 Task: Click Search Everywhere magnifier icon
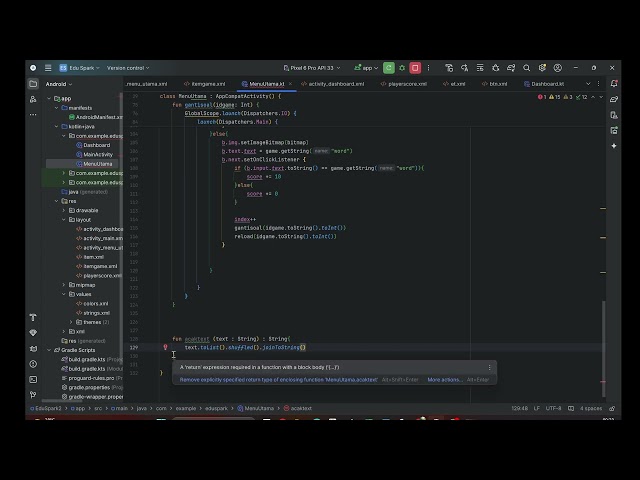coord(527,68)
